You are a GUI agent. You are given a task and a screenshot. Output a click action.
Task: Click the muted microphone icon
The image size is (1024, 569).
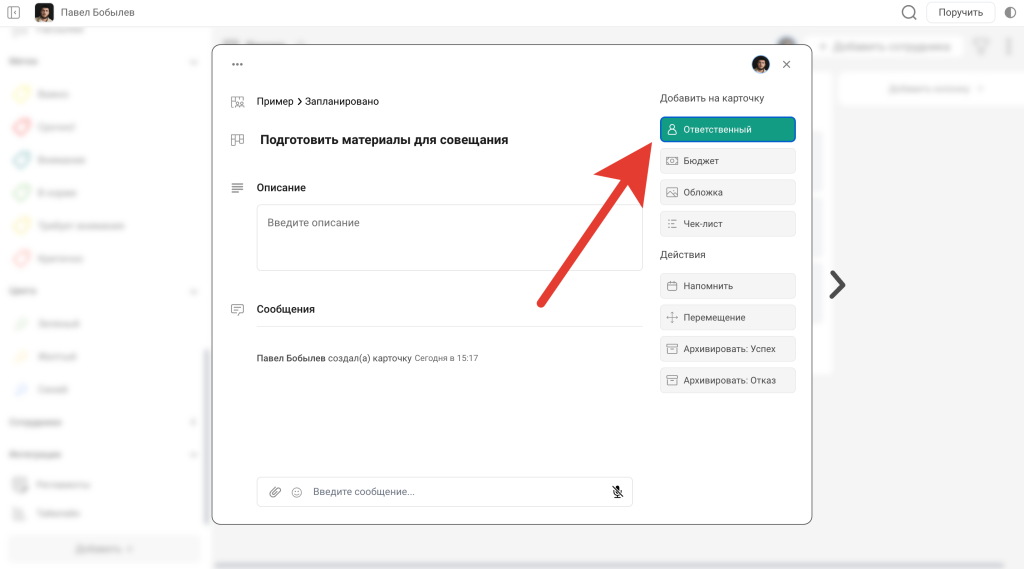[x=617, y=492]
